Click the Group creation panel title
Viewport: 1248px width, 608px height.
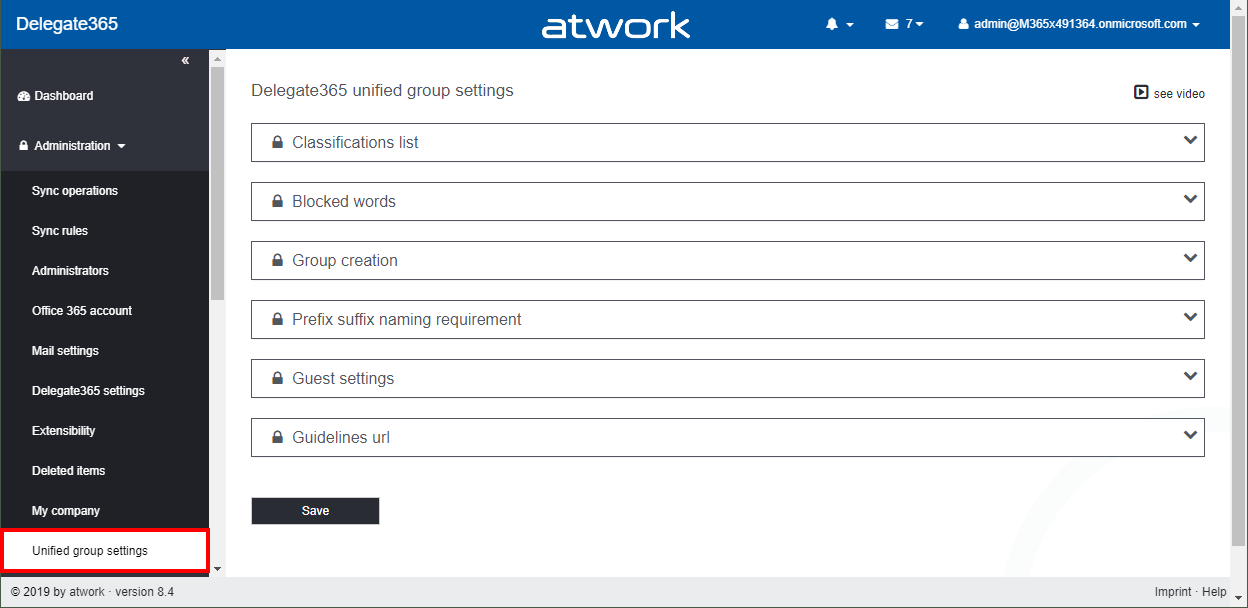coord(345,260)
